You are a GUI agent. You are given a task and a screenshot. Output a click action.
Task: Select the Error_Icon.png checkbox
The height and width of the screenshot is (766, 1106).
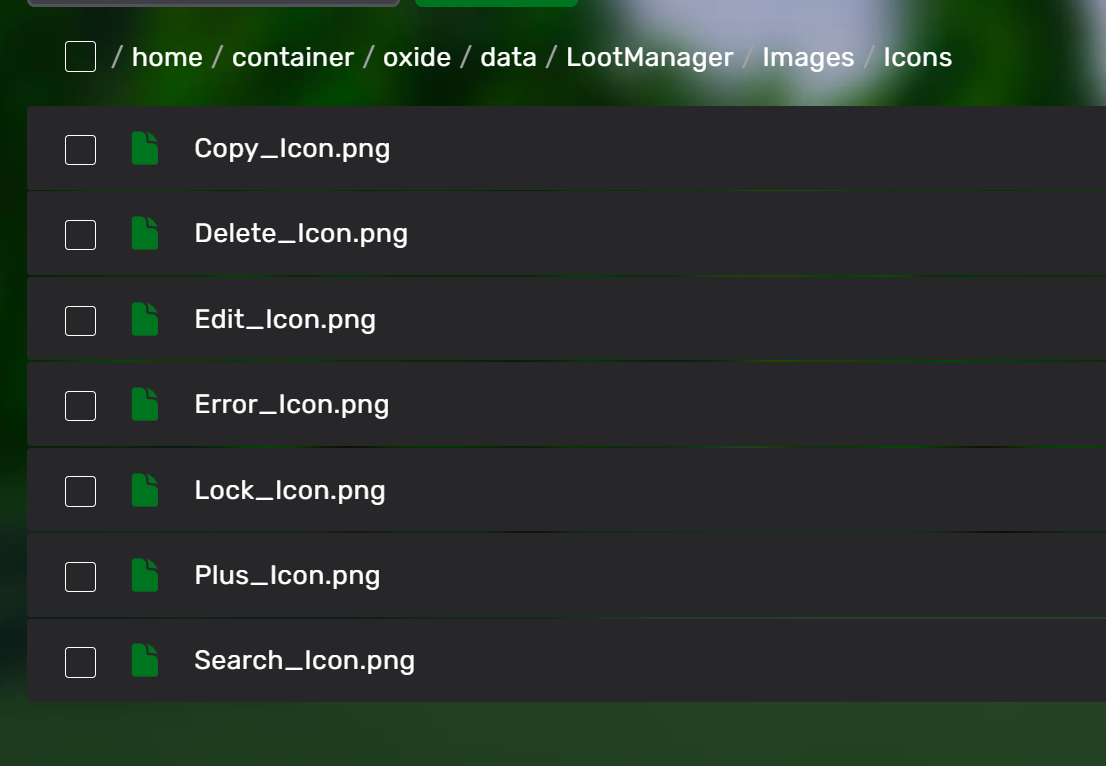click(x=80, y=406)
